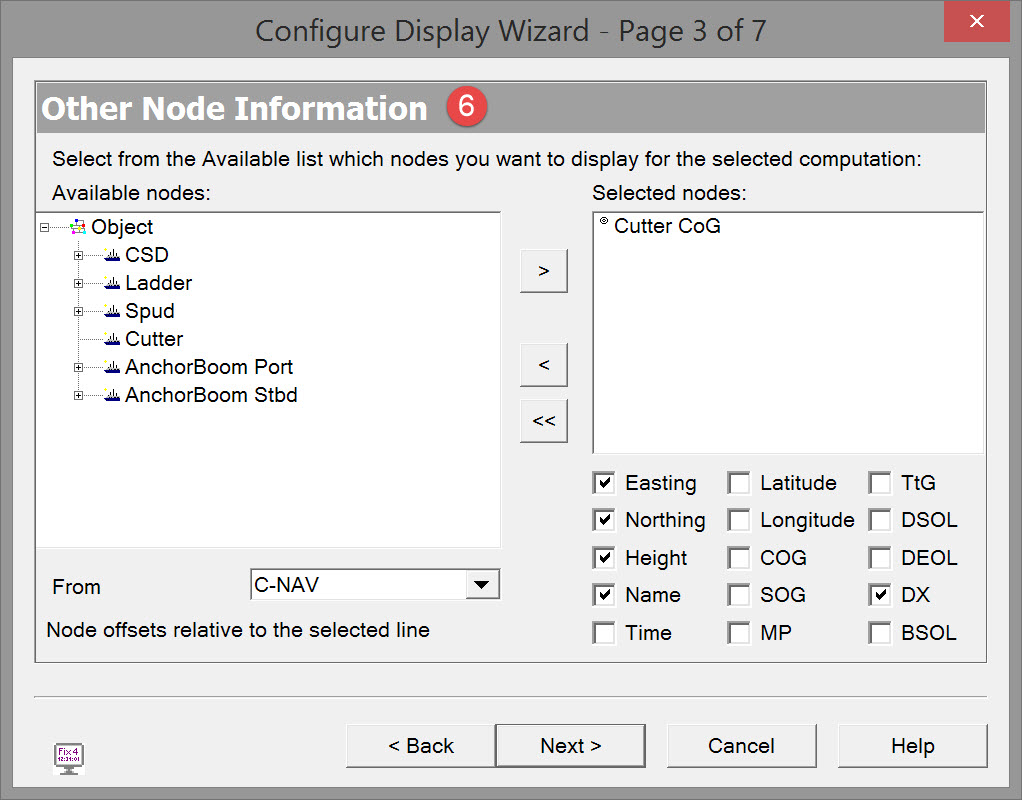This screenshot has height=800, width=1022.
Task: Close the Configure Display Wizard window
Action: (977, 21)
